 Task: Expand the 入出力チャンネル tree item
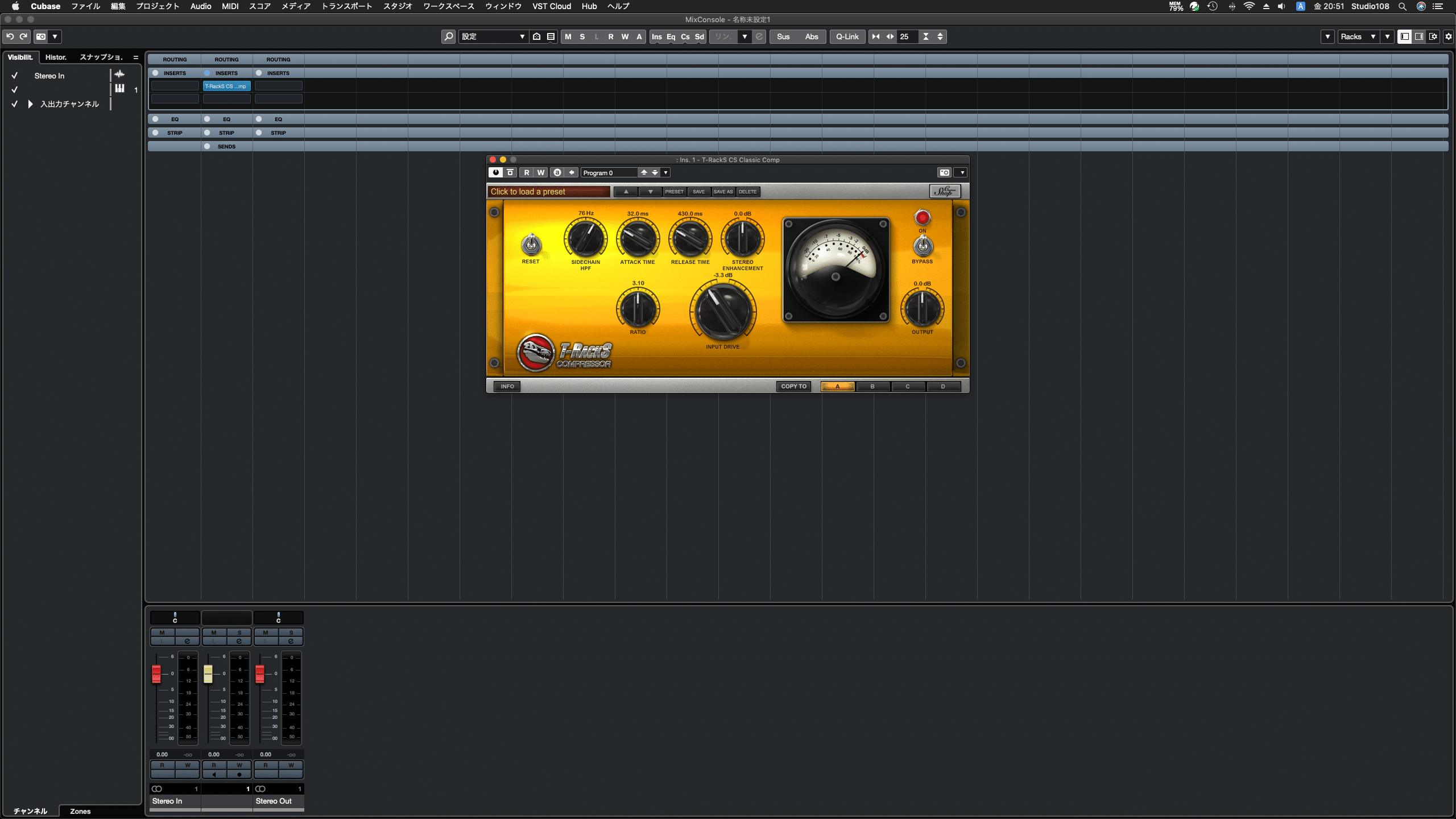point(30,104)
